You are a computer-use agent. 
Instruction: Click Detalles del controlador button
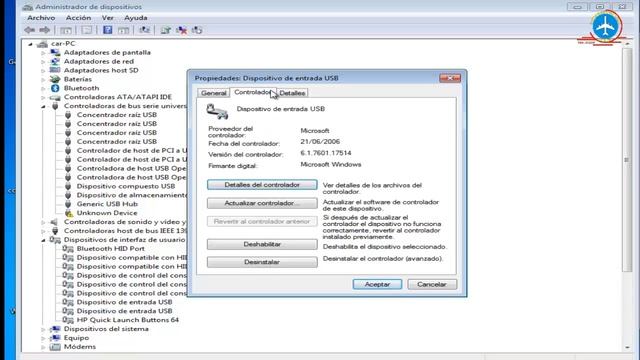[262, 185]
